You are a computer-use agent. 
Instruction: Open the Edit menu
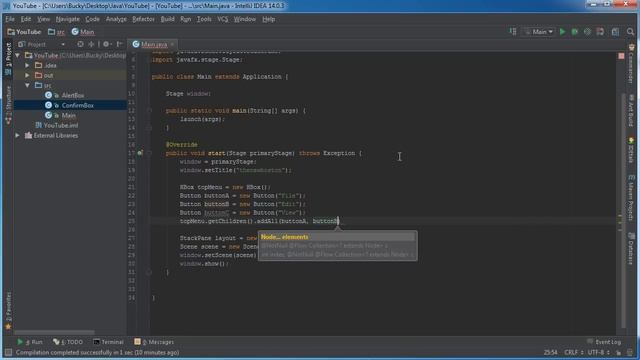pos(26,19)
